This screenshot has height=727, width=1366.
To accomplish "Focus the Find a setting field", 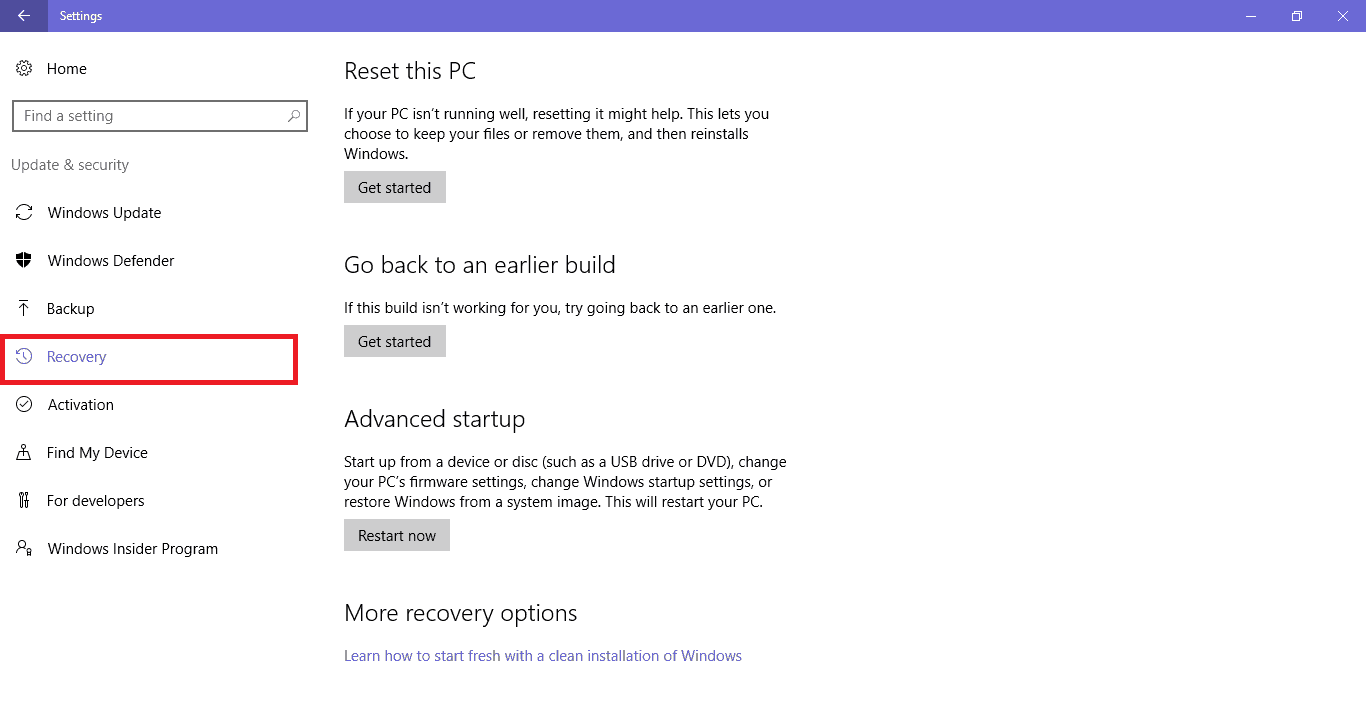I will coord(160,116).
